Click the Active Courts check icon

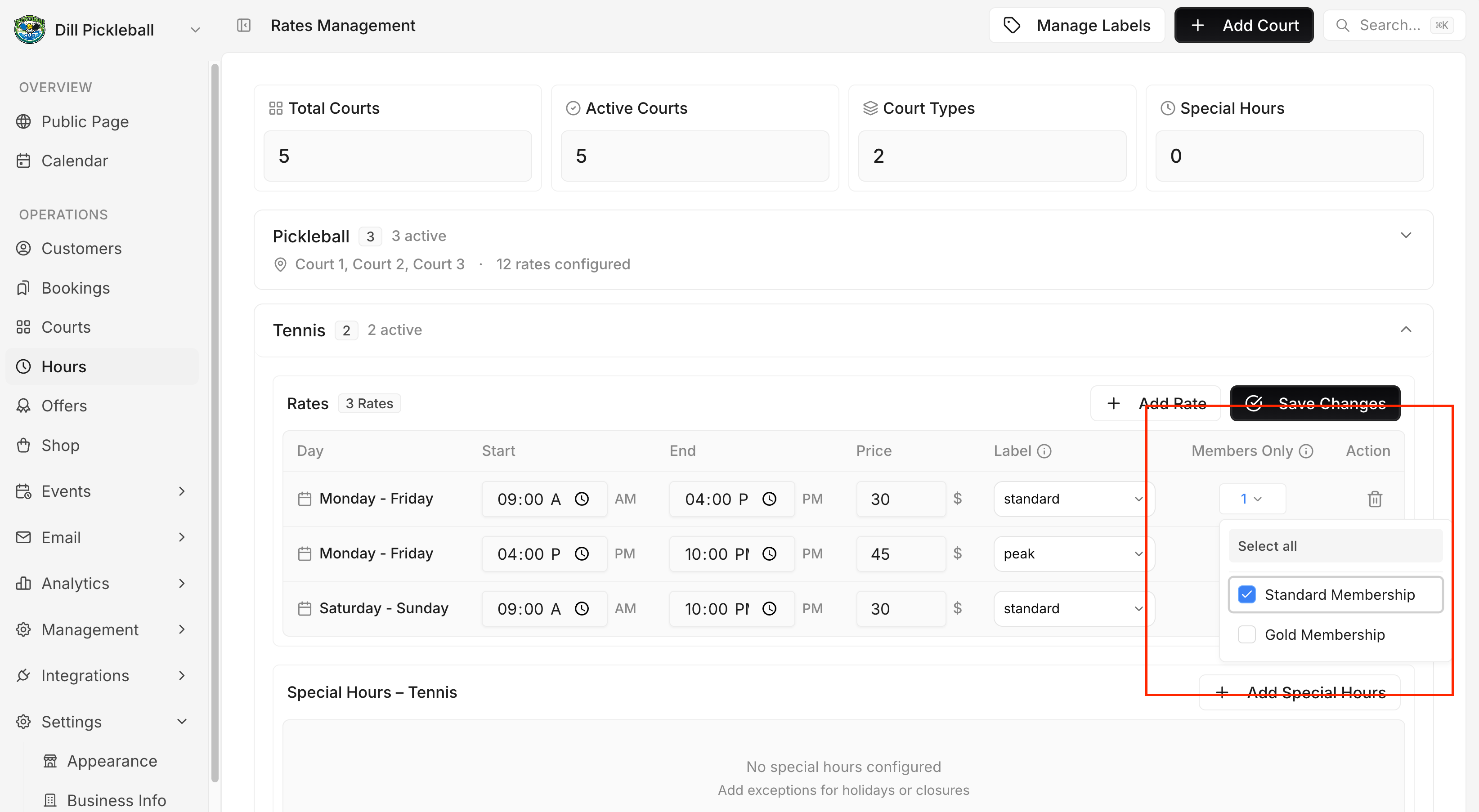[573, 108]
